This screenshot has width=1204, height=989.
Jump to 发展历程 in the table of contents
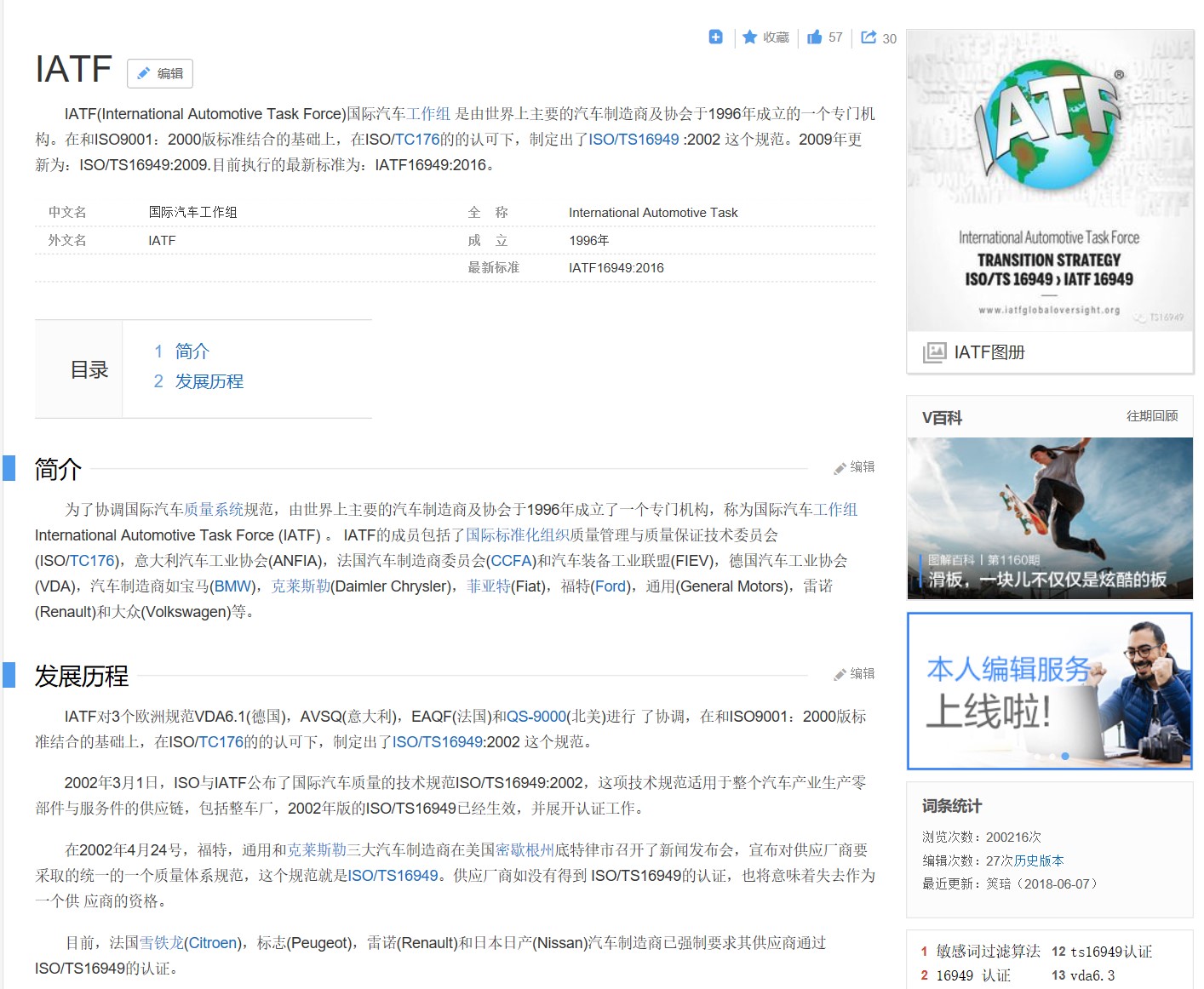209,381
